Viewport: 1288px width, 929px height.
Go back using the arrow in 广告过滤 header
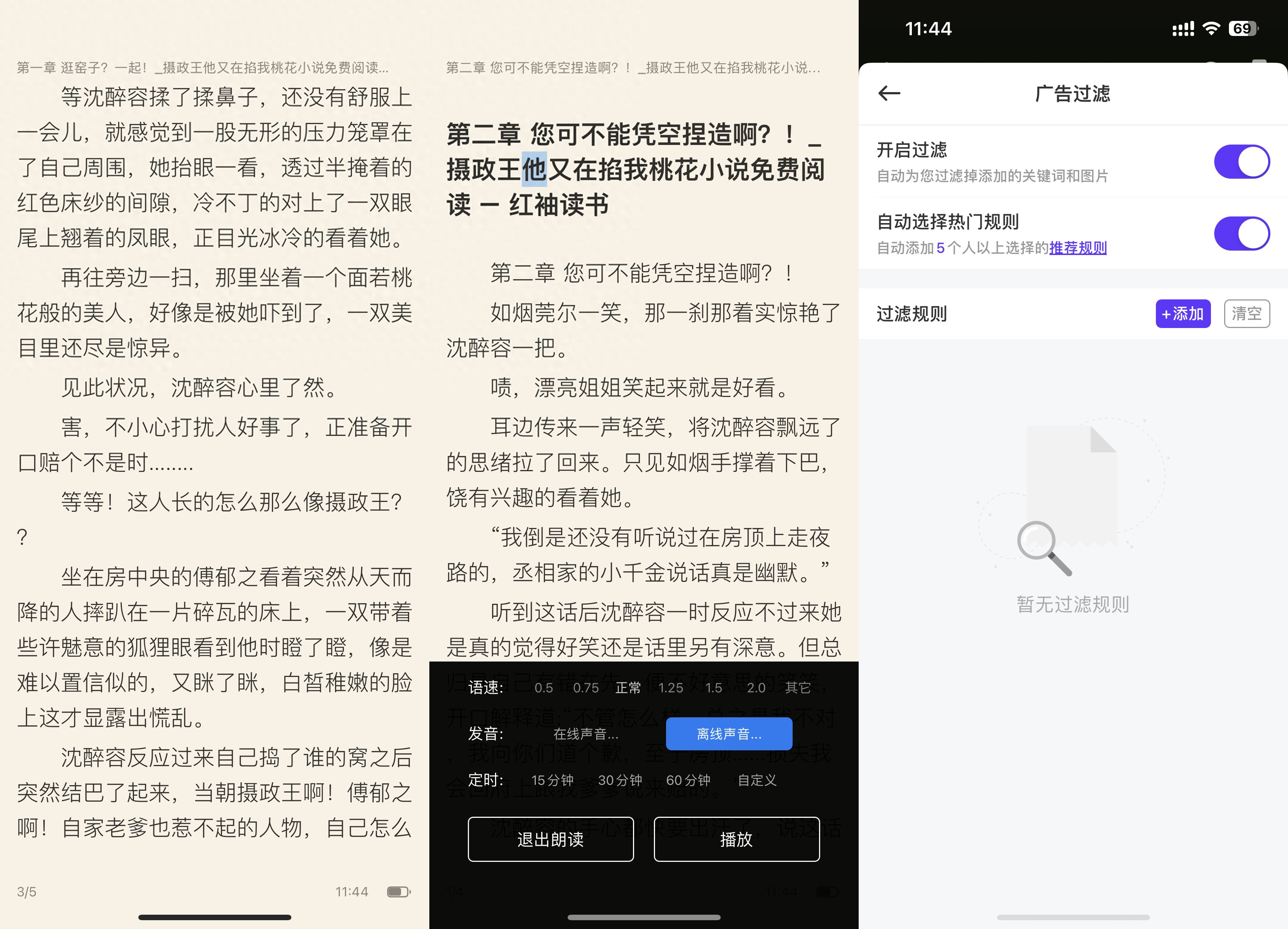tap(889, 93)
